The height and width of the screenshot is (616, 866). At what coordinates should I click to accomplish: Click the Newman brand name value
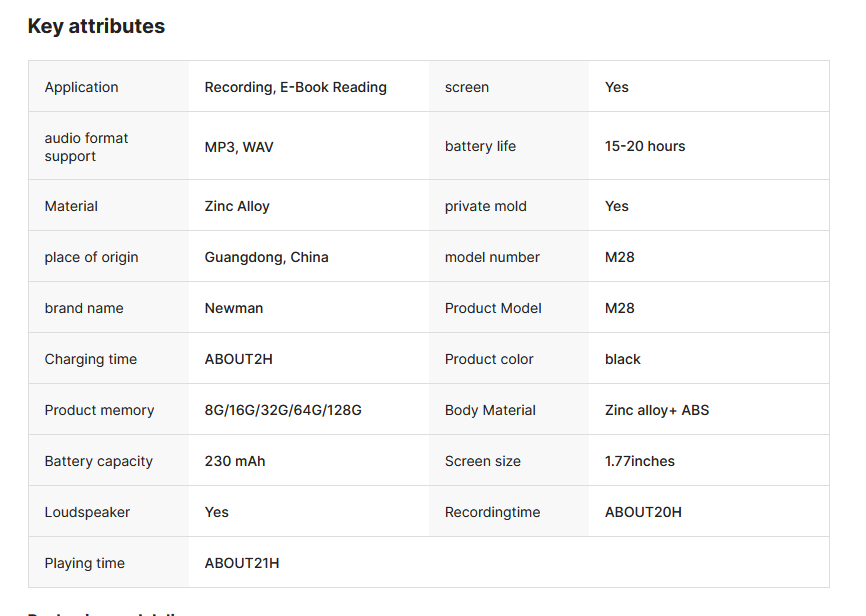(x=234, y=308)
